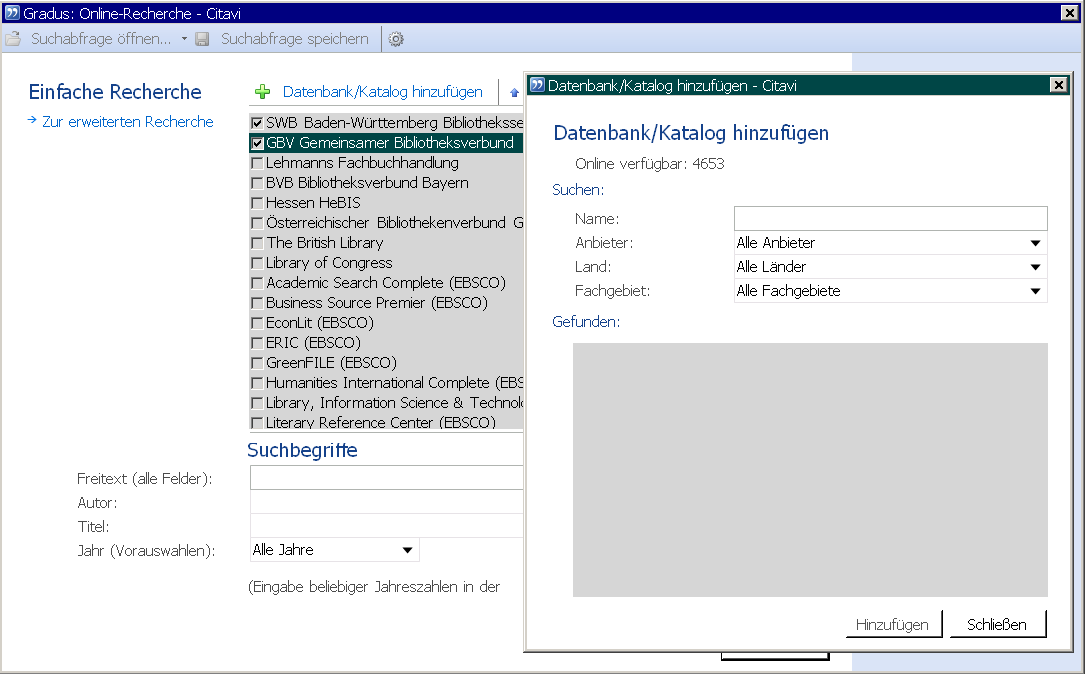Screen dimensions: 1085x674
Task: Open the Alle Länder dropdown
Action: click(x=890, y=267)
